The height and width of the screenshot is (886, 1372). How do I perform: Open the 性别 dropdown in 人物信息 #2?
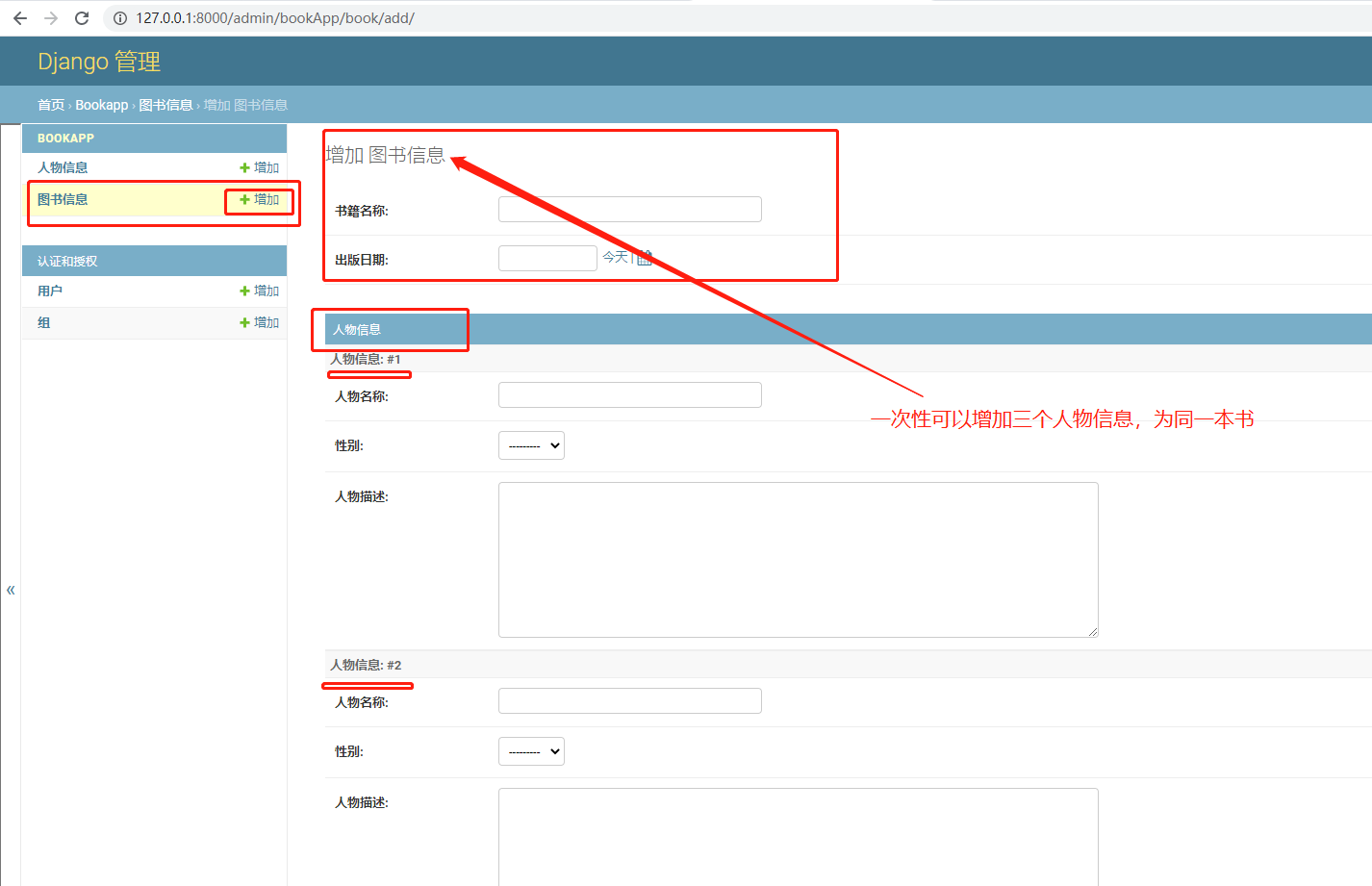click(x=531, y=751)
